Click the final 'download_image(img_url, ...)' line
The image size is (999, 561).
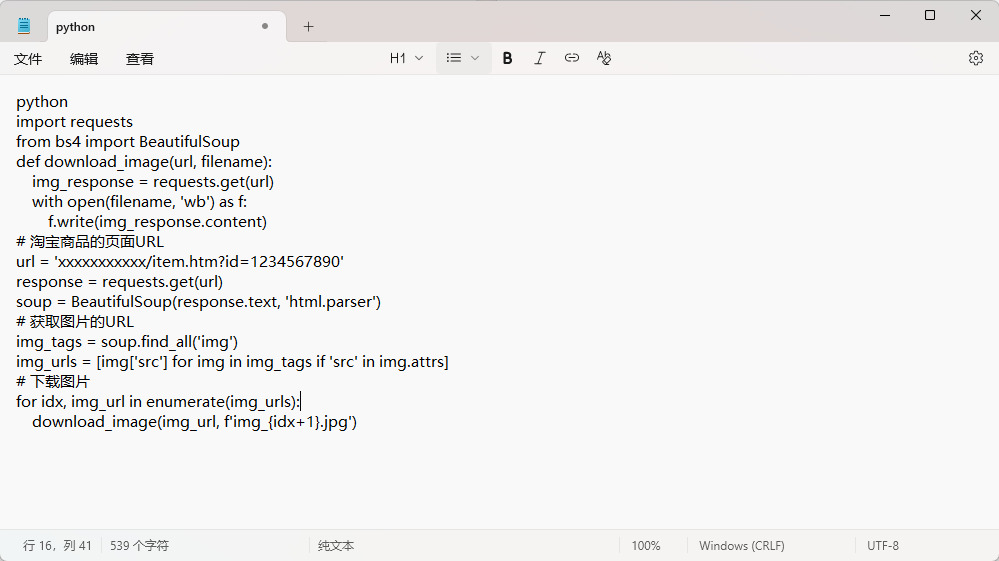[x=194, y=422]
